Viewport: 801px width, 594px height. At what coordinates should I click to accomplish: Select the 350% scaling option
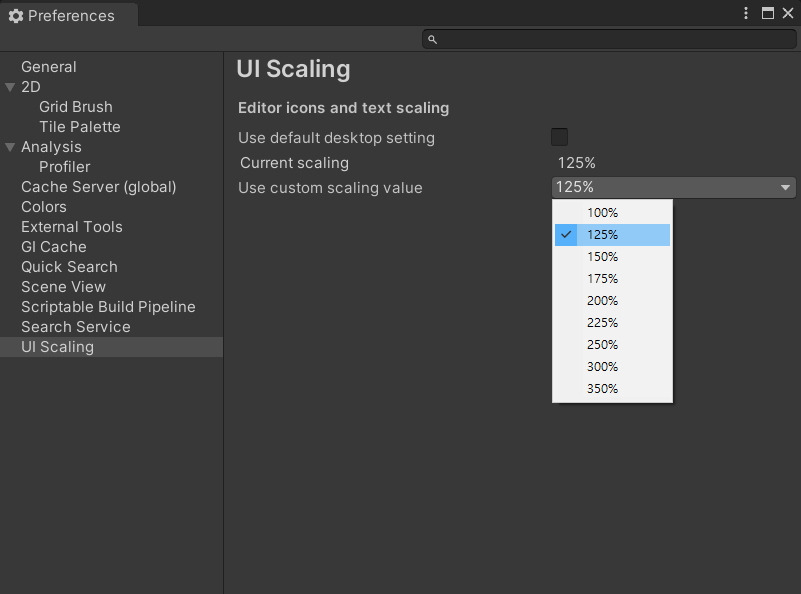click(603, 389)
